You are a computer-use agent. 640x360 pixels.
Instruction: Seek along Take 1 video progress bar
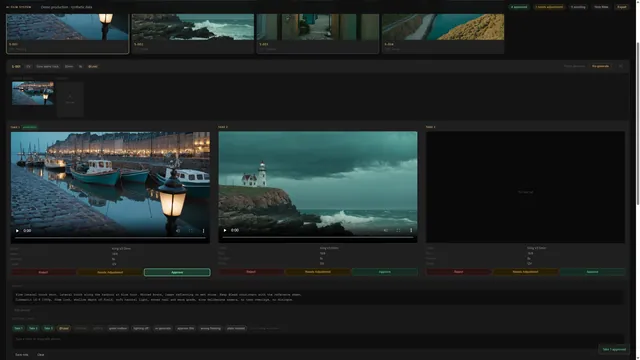tap(110, 238)
